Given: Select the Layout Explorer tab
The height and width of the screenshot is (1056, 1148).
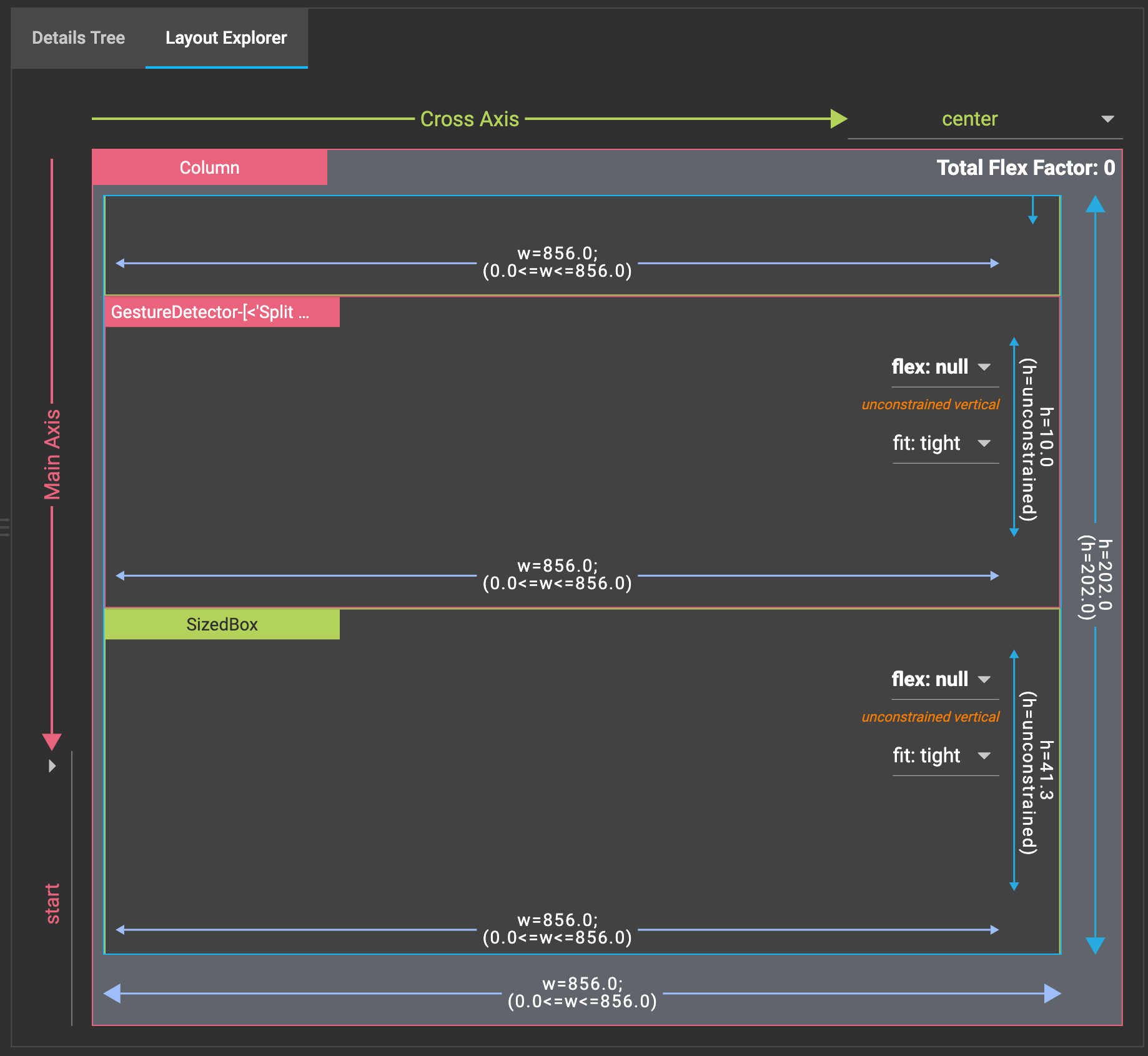Looking at the screenshot, I should point(226,38).
